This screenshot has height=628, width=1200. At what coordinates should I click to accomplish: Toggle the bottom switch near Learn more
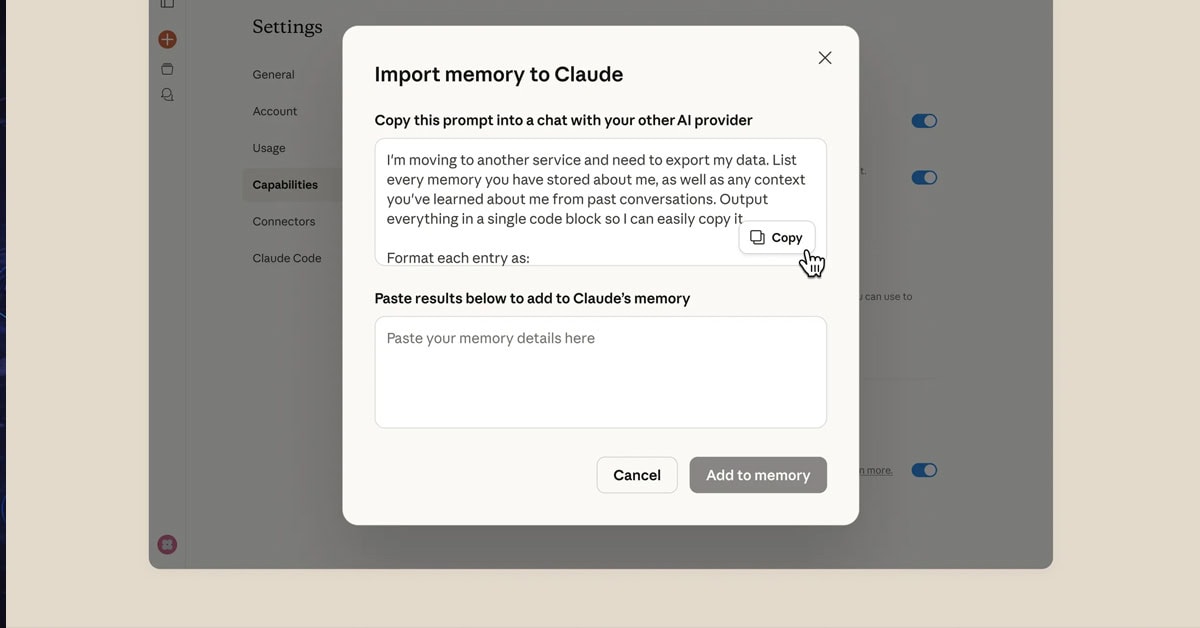click(x=924, y=470)
